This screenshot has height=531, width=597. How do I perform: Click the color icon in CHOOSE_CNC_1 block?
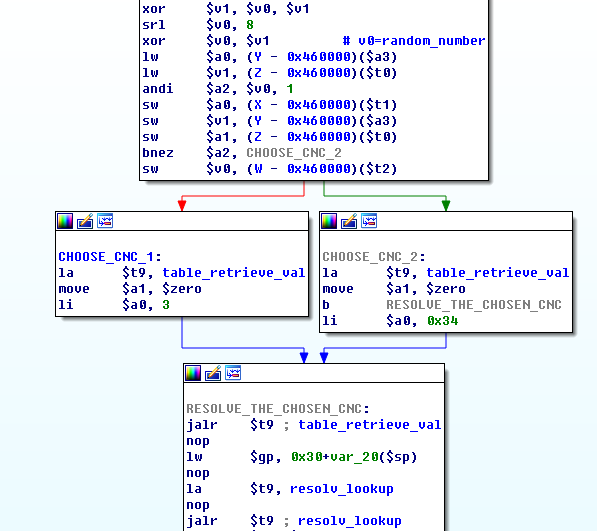click(x=65, y=221)
